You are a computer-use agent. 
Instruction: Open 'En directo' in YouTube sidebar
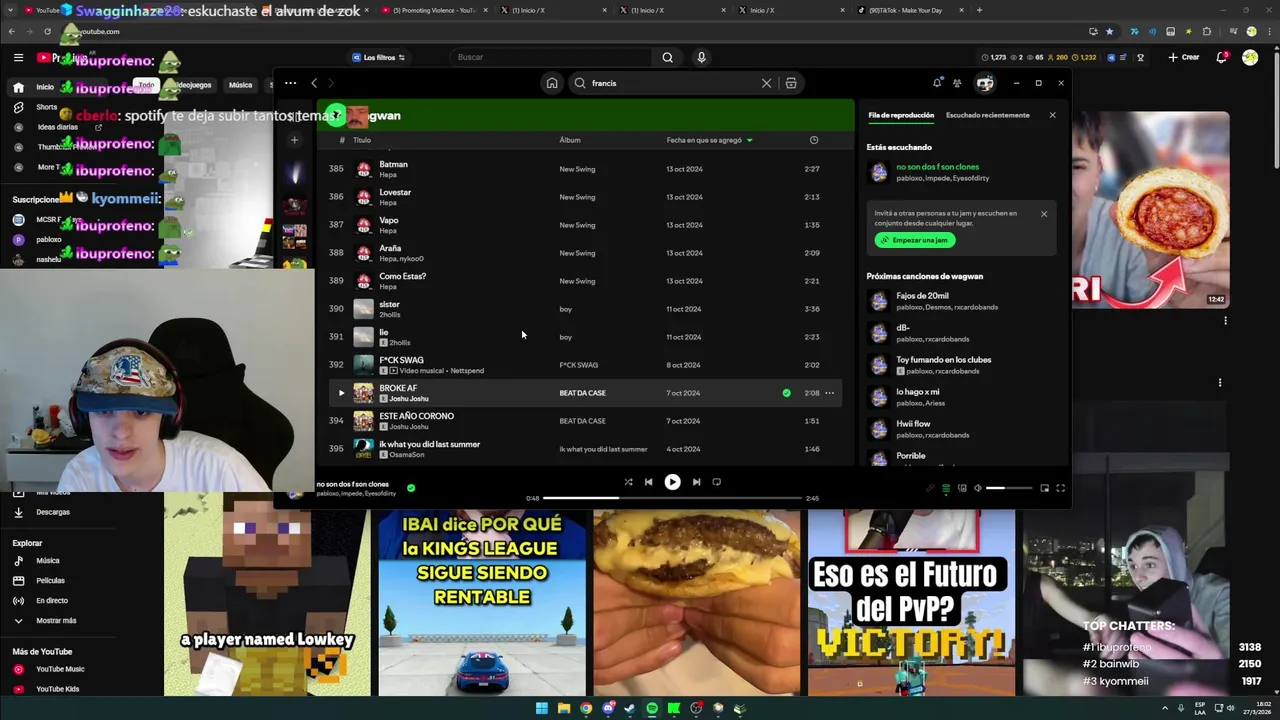52,600
